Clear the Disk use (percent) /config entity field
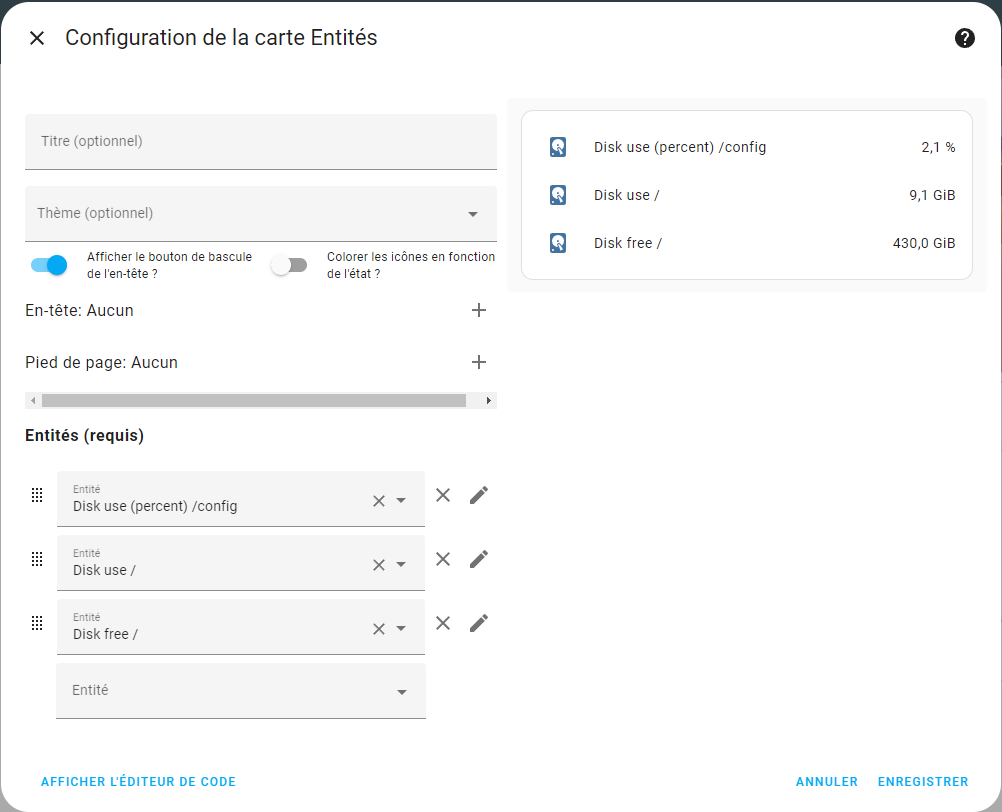Screen dimensions: 1002x812 [379, 501]
